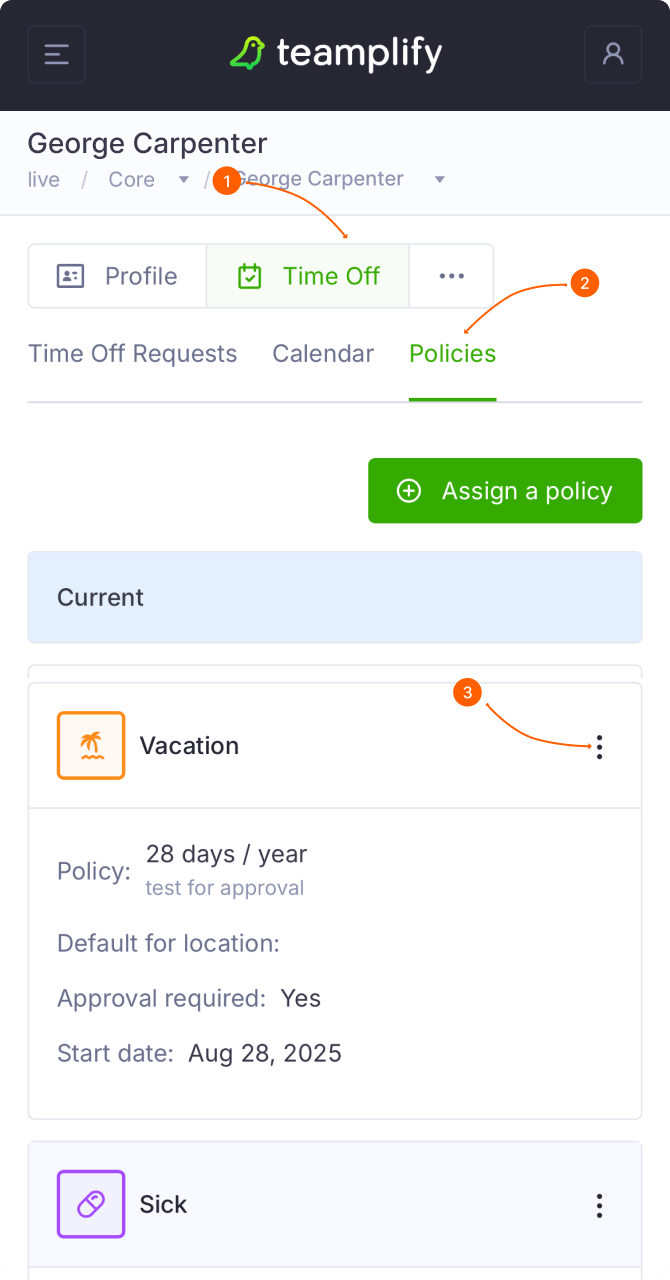Click the Core breadcrumb link

point(132,180)
